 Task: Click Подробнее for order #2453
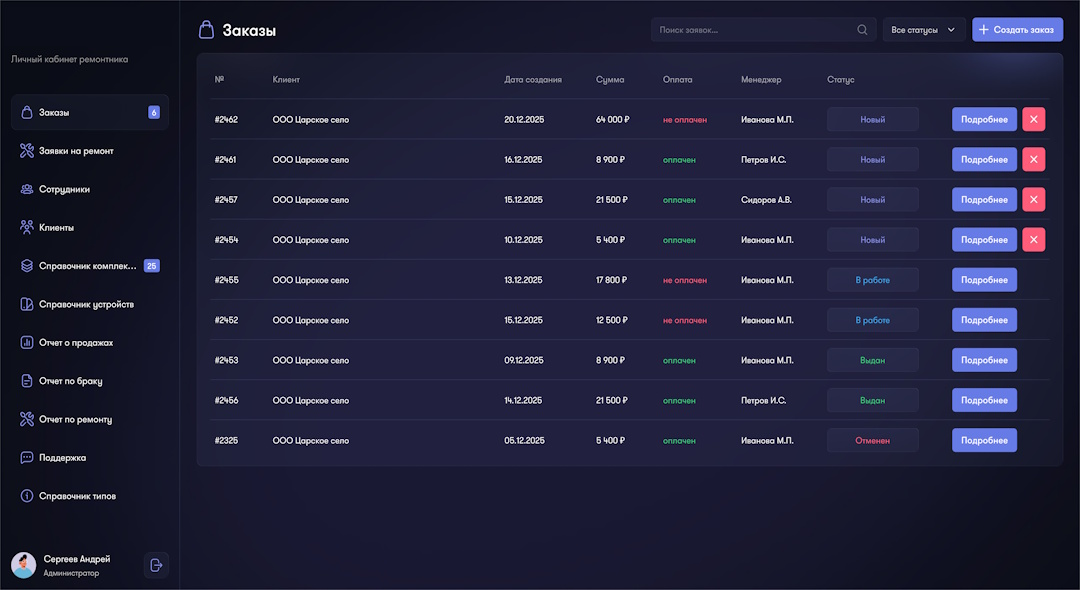click(x=984, y=360)
